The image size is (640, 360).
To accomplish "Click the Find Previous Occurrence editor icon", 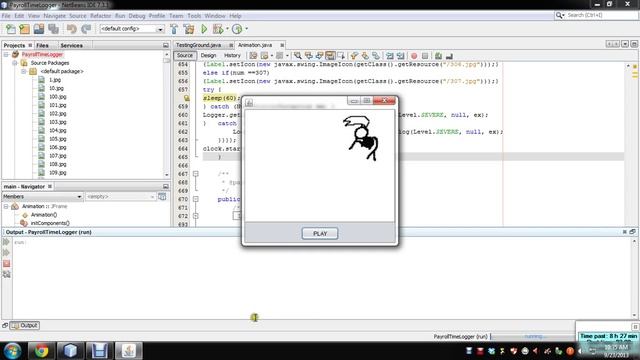I will 309,56.
